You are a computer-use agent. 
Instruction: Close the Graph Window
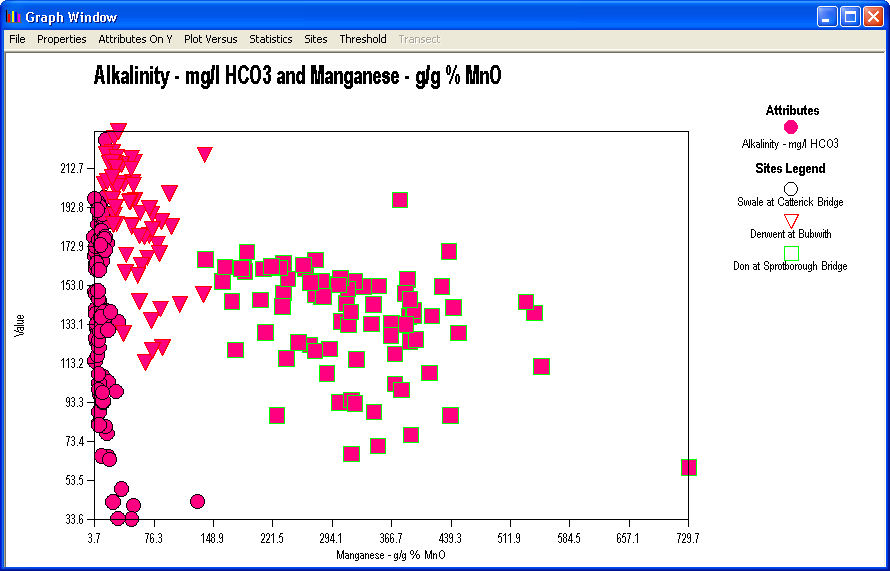pyautogui.click(x=873, y=16)
